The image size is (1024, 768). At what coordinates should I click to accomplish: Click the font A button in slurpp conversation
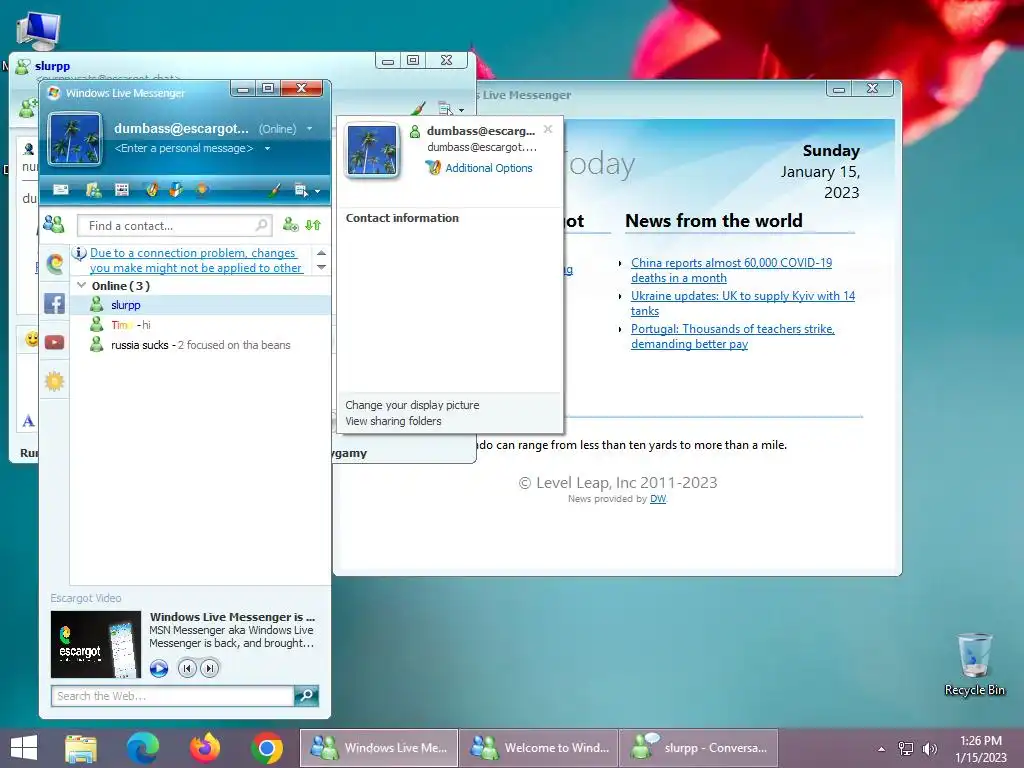click(28, 421)
